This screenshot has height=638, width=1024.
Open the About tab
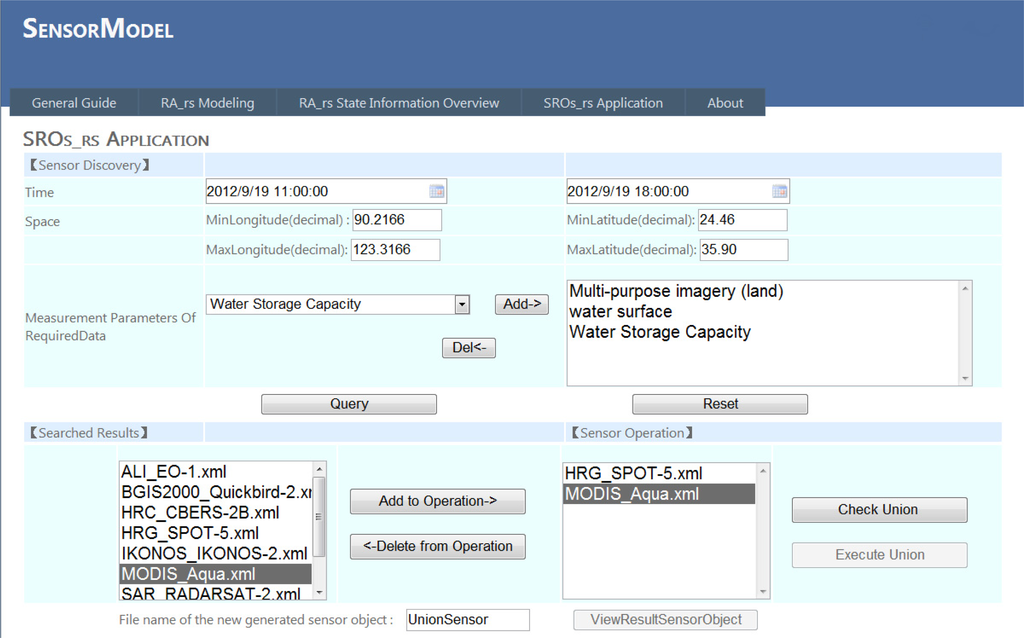(x=725, y=103)
